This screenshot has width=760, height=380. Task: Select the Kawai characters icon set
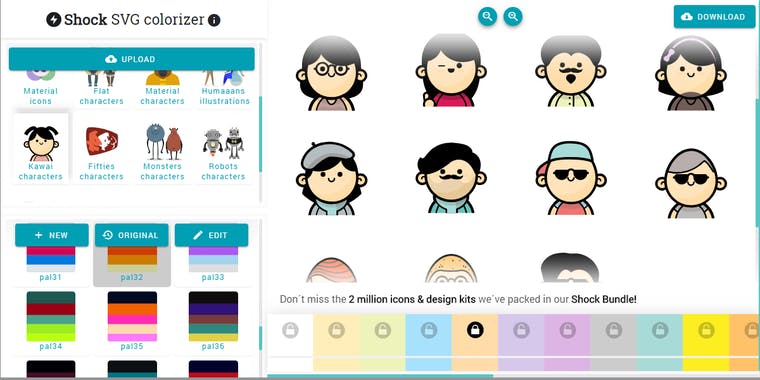tap(41, 148)
